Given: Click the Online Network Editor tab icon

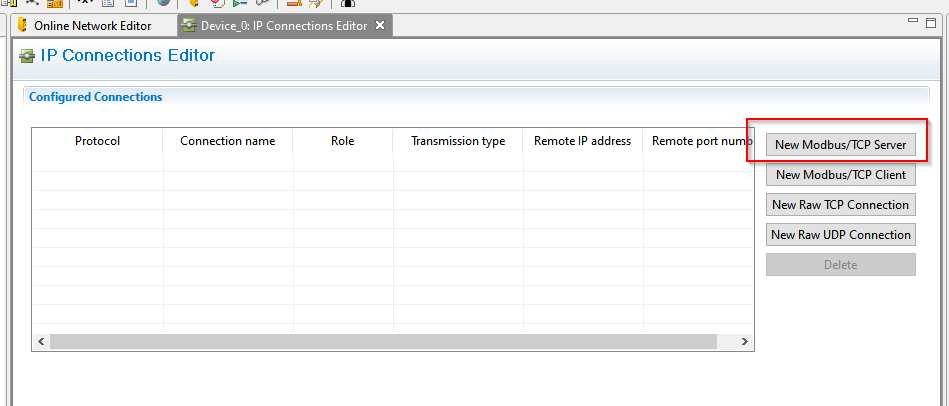Looking at the screenshot, I should (23, 25).
